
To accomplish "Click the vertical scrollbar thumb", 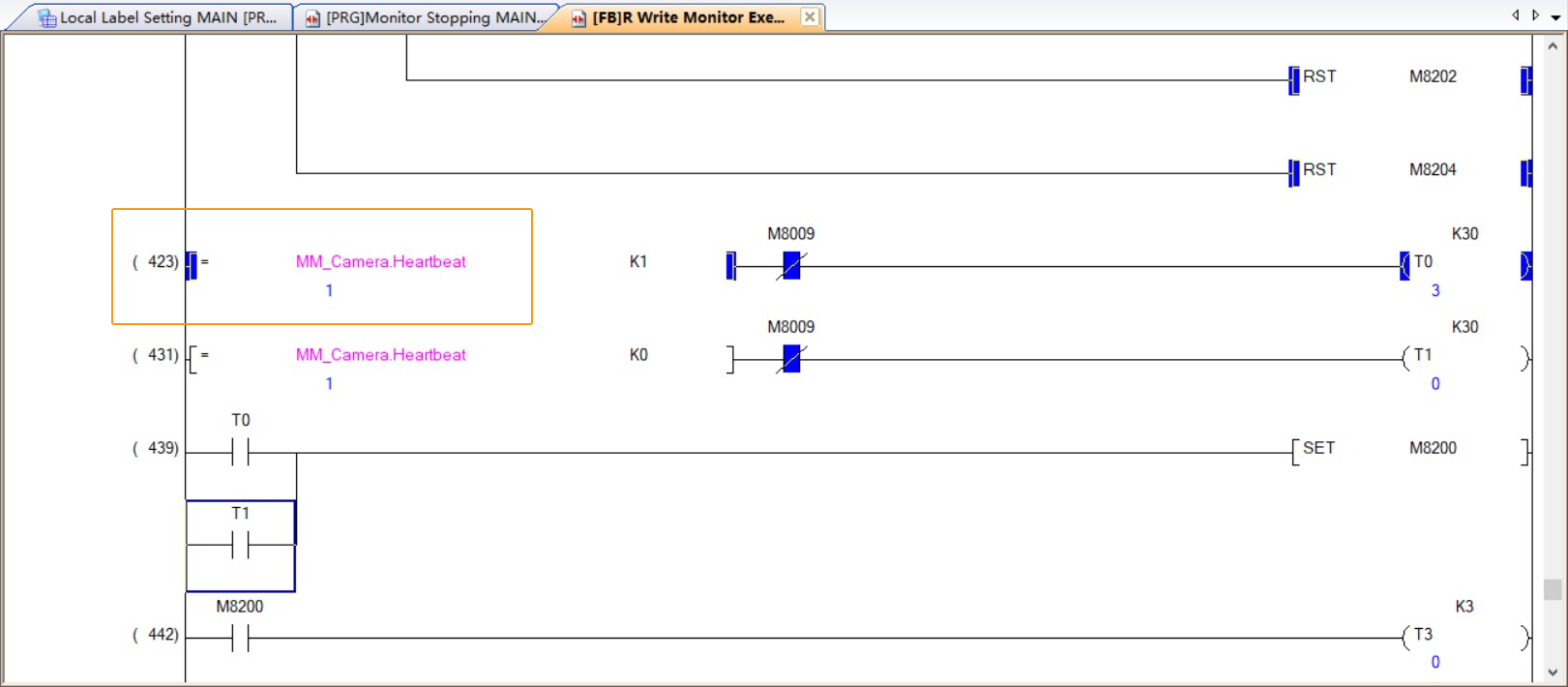I will point(1553,589).
